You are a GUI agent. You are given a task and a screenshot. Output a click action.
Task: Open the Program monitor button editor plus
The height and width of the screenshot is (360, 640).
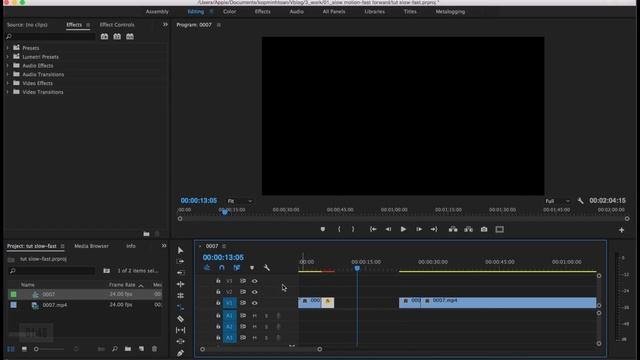(x=621, y=230)
